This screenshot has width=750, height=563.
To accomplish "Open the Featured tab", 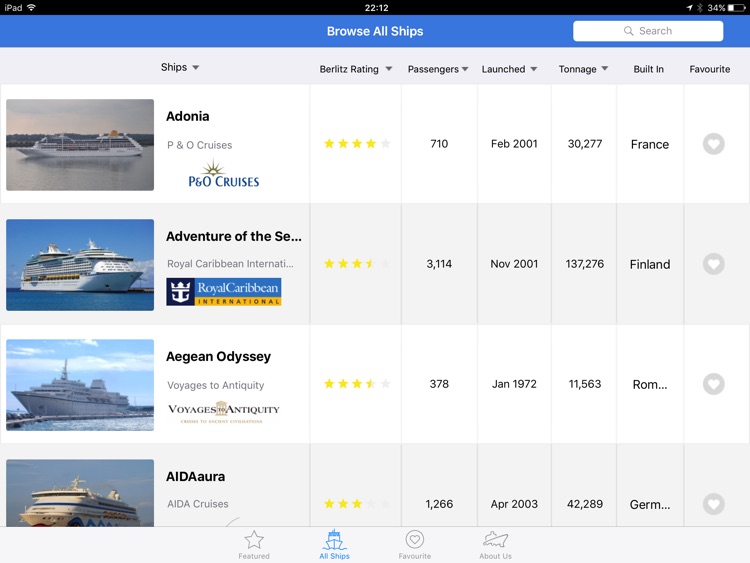I will [x=254, y=545].
